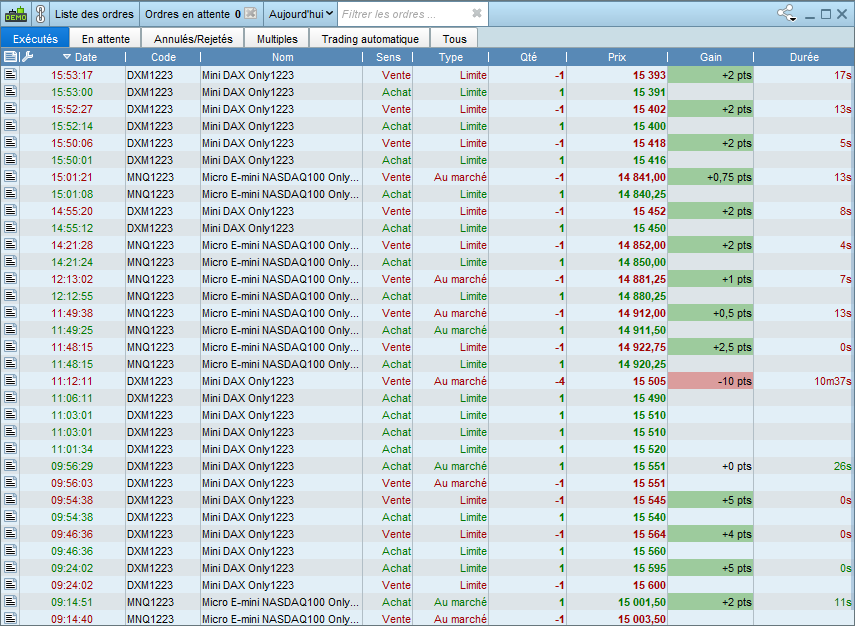This screenshot has height=626, width=855.
Task: Click the cancel pending orders X icon
Action: pyautogui.click(x=250, y=14)
